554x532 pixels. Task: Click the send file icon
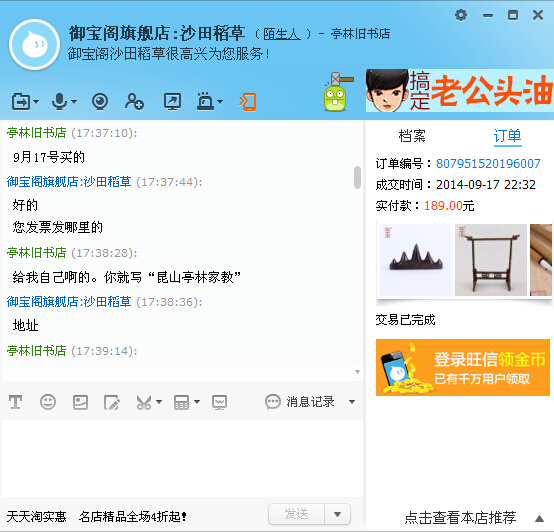tap(21, 102)
